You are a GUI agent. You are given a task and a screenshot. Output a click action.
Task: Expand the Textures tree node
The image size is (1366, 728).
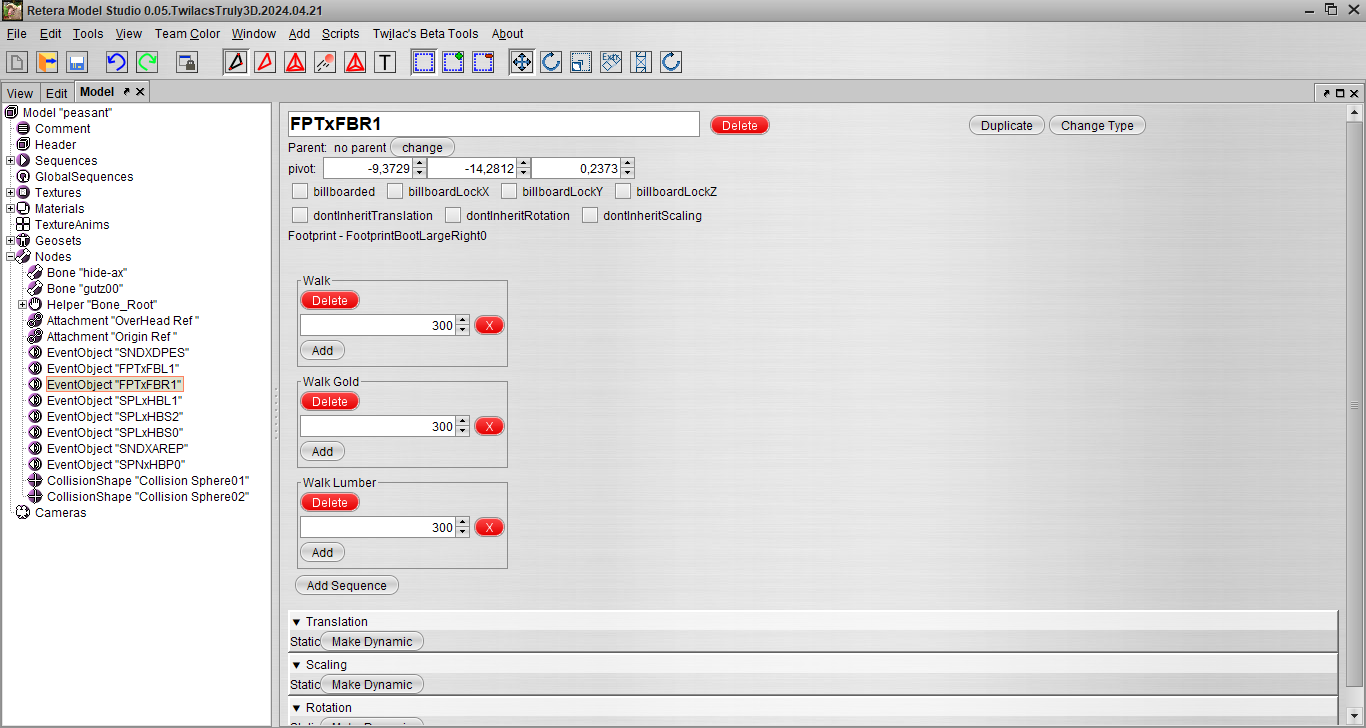10,193
